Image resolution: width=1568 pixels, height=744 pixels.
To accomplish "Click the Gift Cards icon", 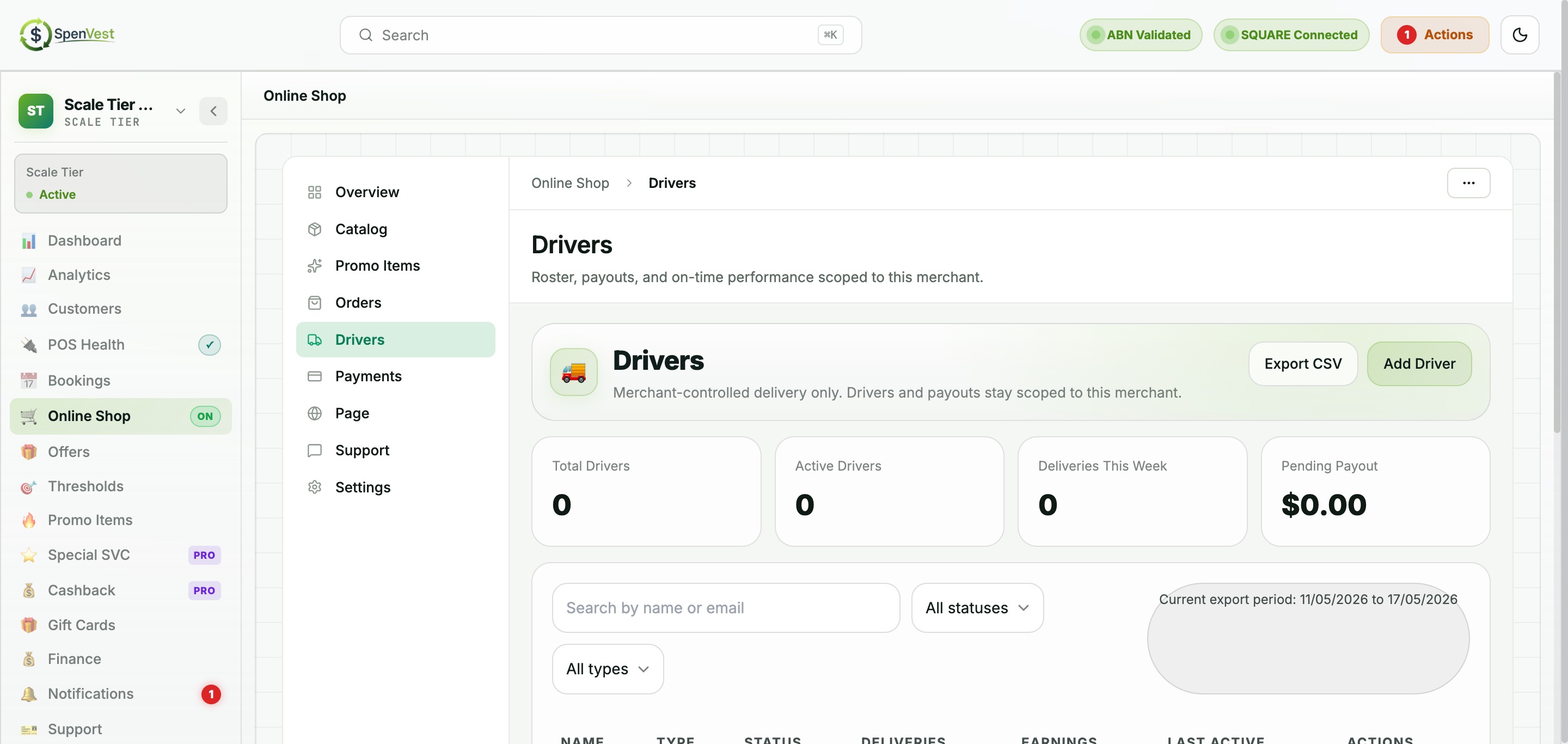I will (x=29, y=625).
